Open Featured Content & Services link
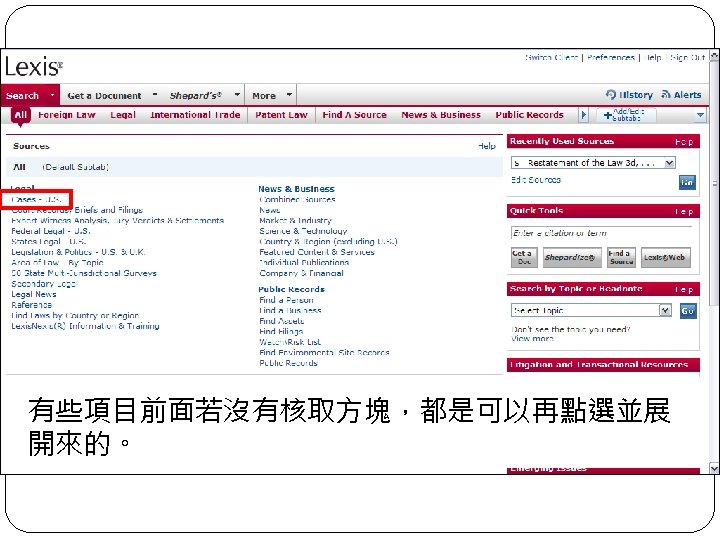 pos(317,252)
